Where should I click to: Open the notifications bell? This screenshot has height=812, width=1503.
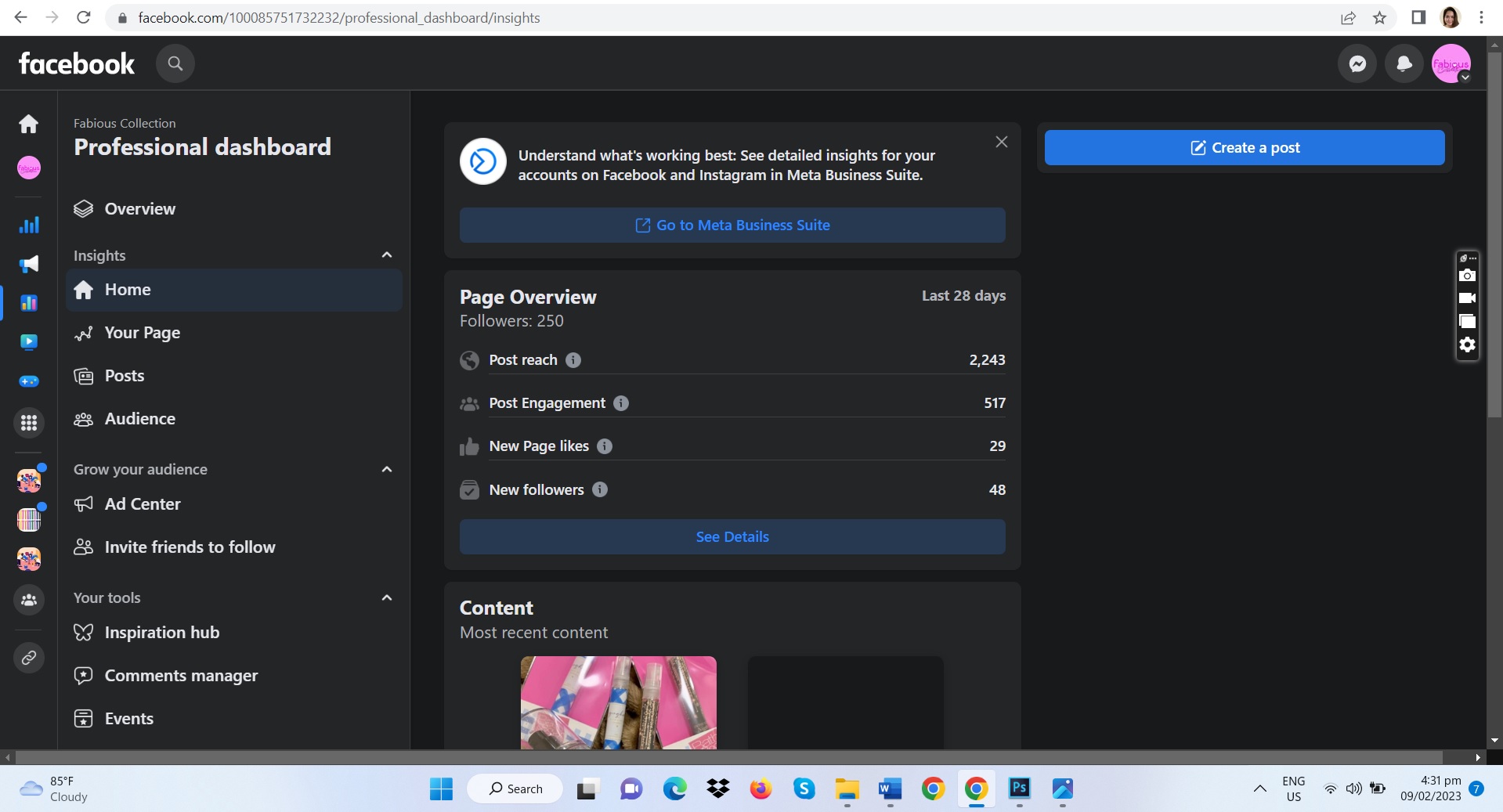(1404, 63)
